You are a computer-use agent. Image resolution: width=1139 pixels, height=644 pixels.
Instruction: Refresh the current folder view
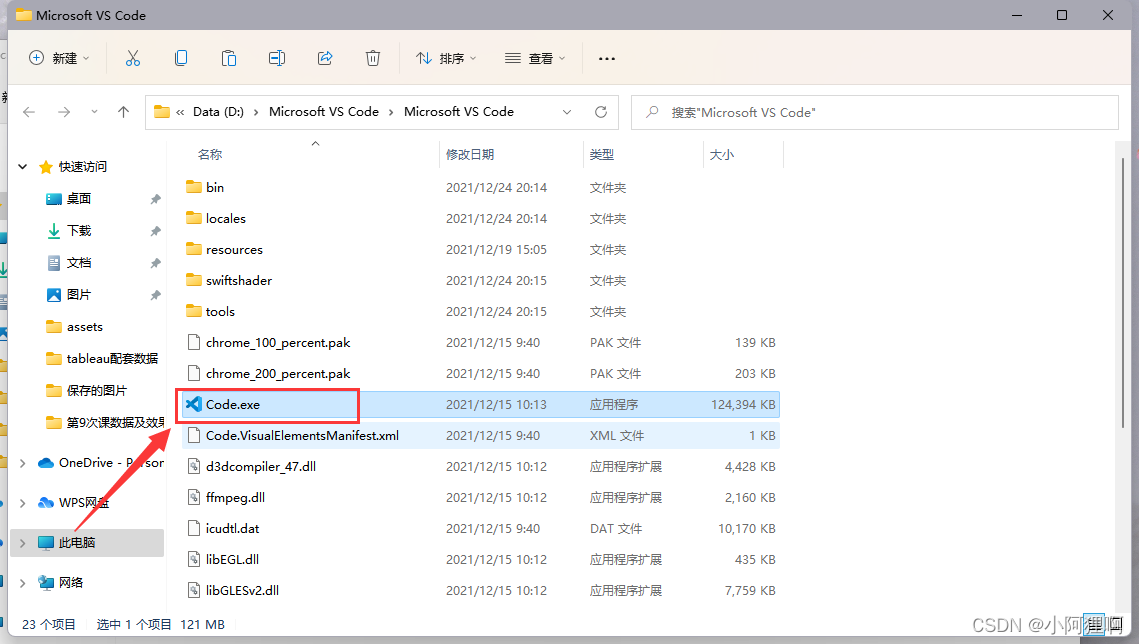pyautogui.click(x=601, y=112)
